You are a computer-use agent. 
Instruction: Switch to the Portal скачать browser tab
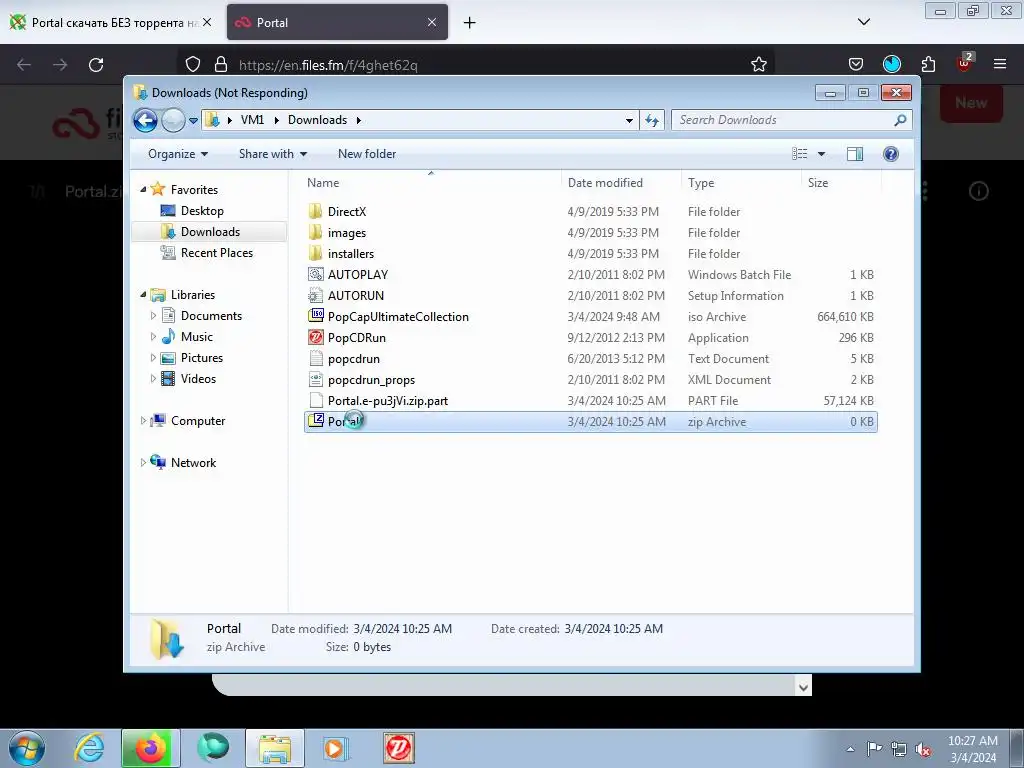(111, 23)
